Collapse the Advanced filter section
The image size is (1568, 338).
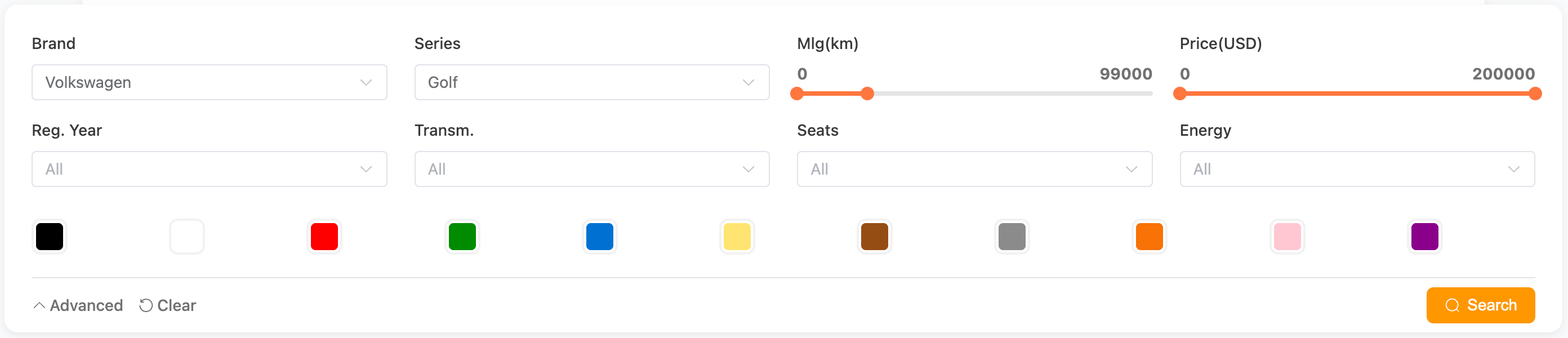click(78, 305)
